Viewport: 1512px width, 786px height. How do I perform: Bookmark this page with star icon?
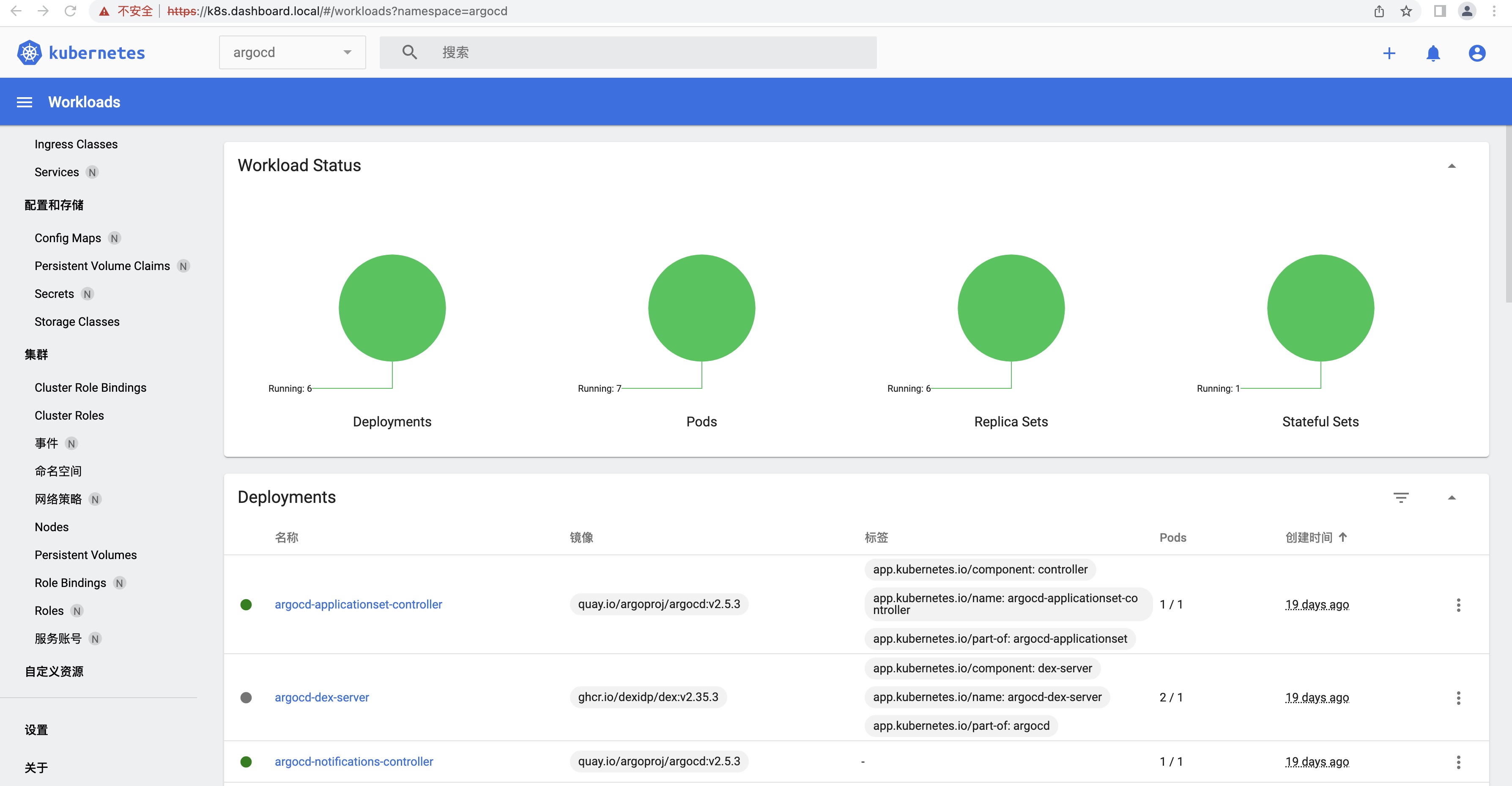click(1406, 11)
